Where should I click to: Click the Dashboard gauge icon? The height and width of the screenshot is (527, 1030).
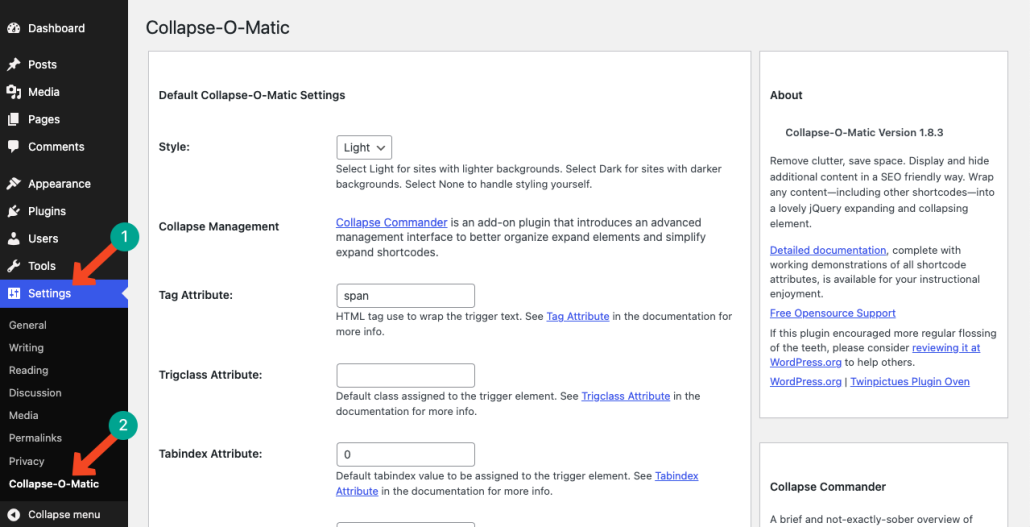pos(14,28)
